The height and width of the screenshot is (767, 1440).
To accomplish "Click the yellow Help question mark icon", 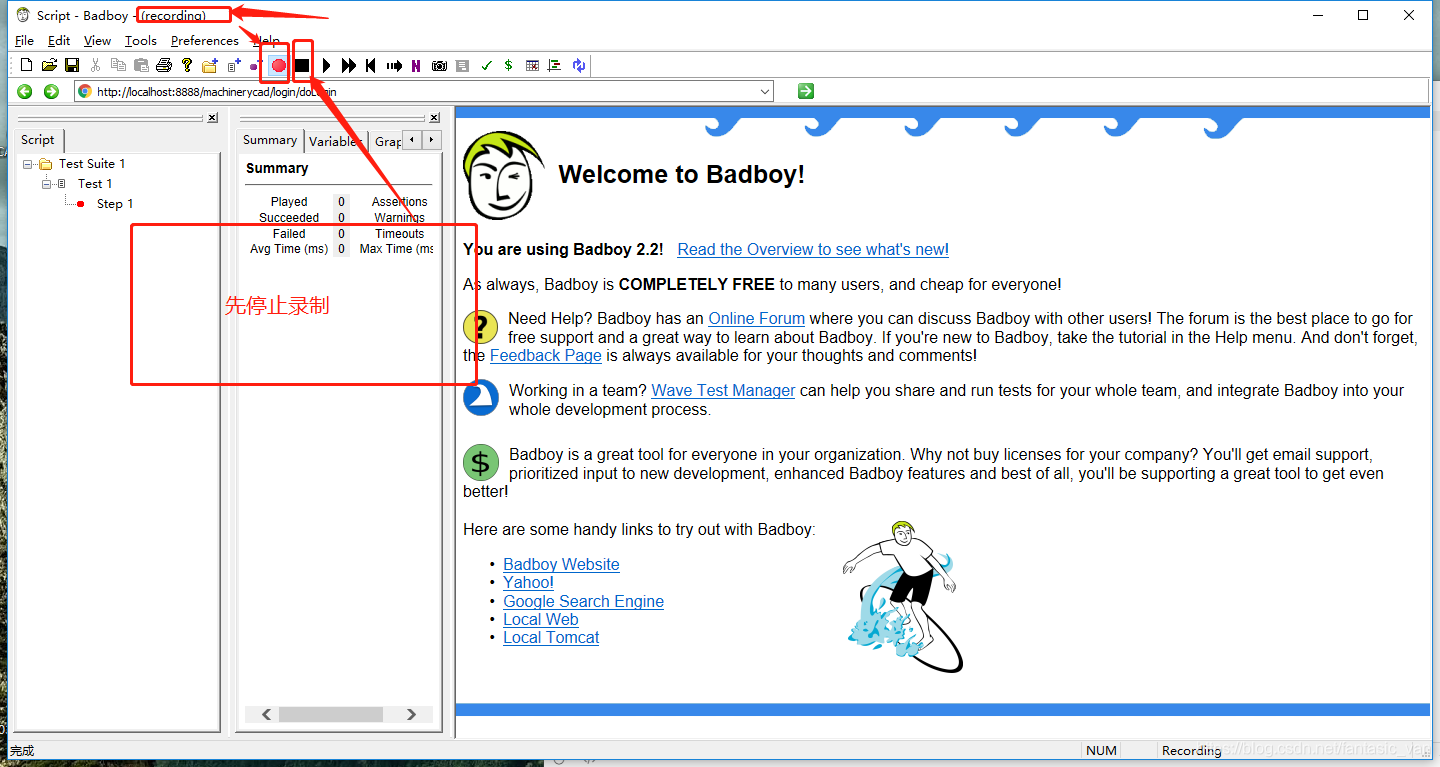I will [187, 65].
